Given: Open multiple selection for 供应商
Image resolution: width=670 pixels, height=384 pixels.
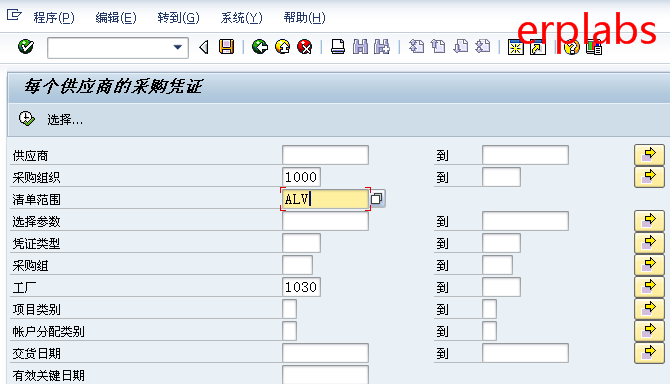Looking at the screenshot, I should (649, 155).
